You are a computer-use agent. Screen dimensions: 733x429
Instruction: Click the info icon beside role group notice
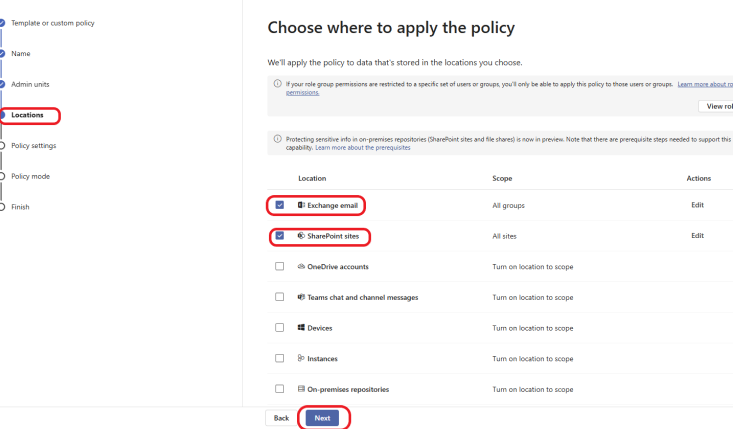pos(277,84)
